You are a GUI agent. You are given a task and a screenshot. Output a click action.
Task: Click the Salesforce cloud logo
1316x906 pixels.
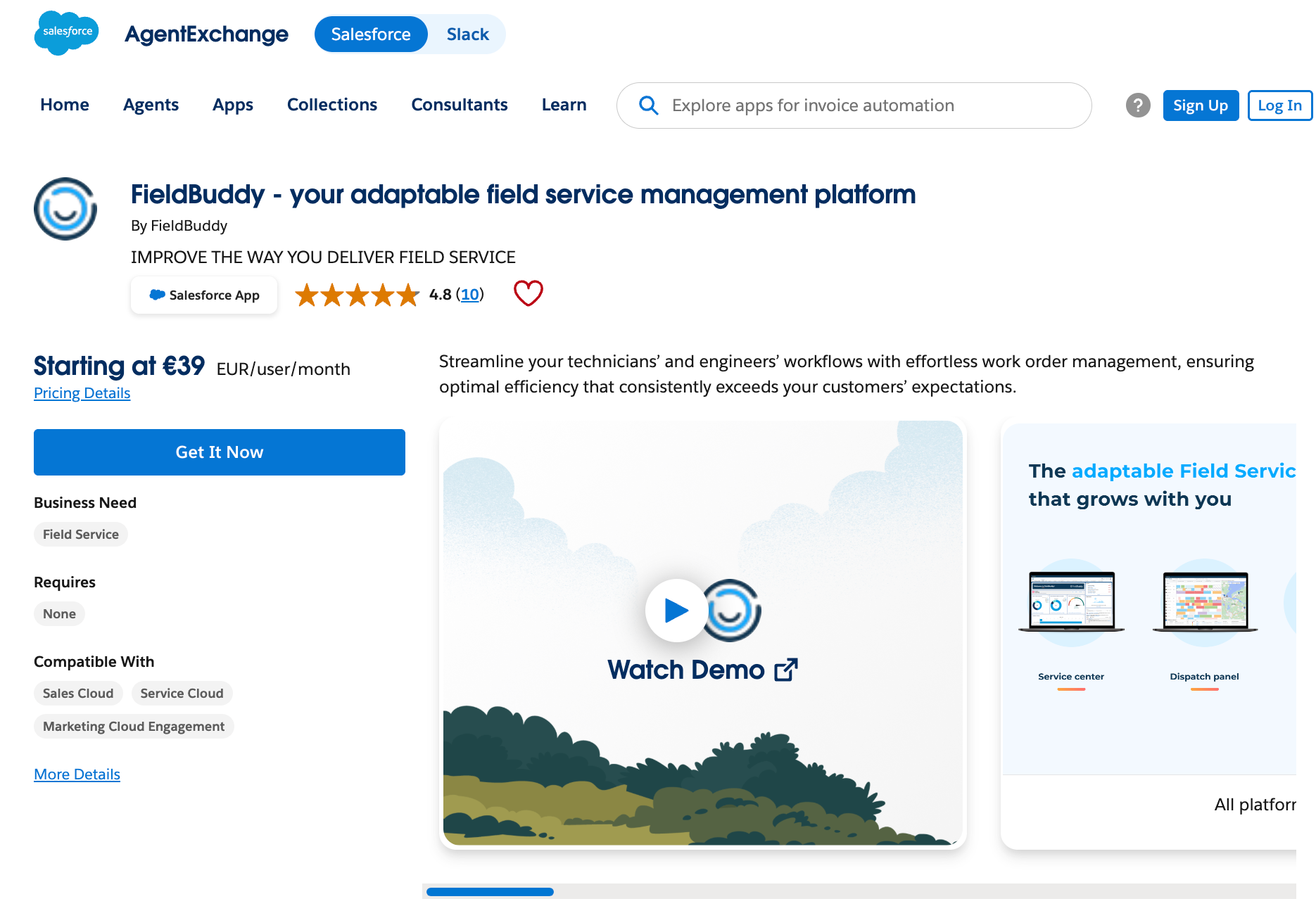click(67, 33)
